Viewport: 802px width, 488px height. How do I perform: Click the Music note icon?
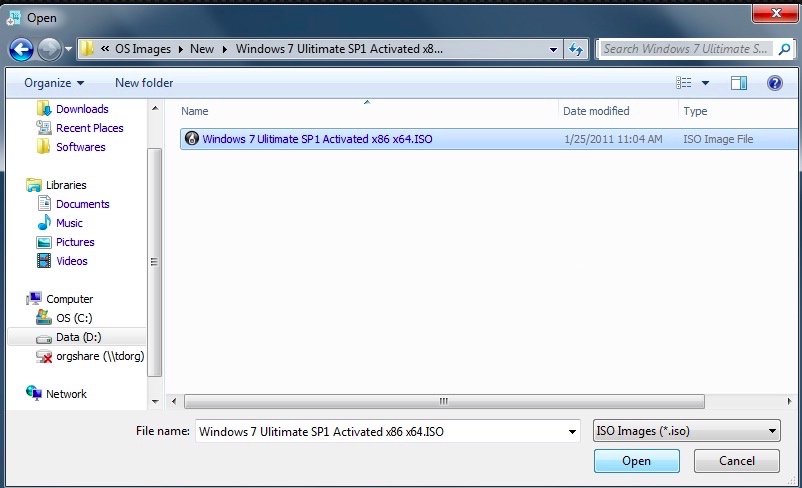coord(44,222)
